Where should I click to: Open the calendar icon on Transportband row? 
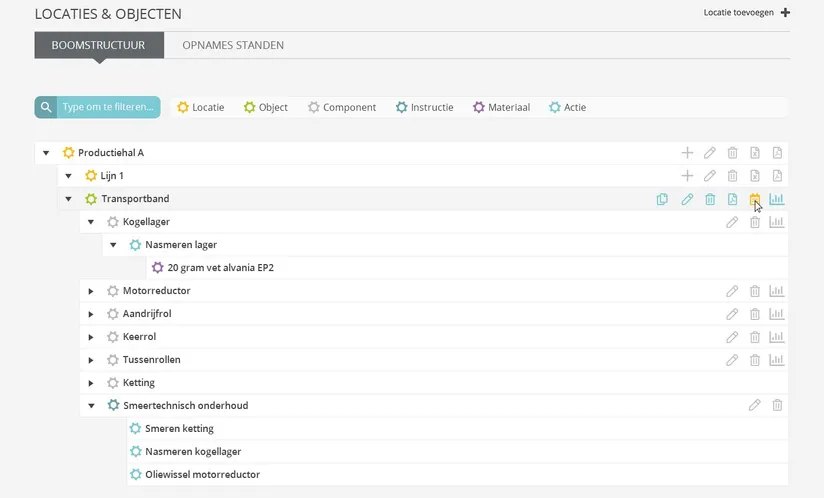click(x=755, y=199)
